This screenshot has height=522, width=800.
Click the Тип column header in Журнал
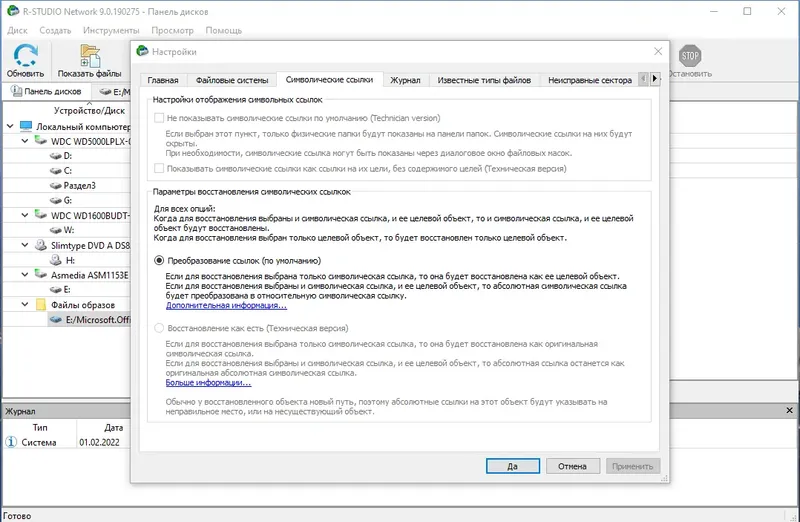coord(40,428)
